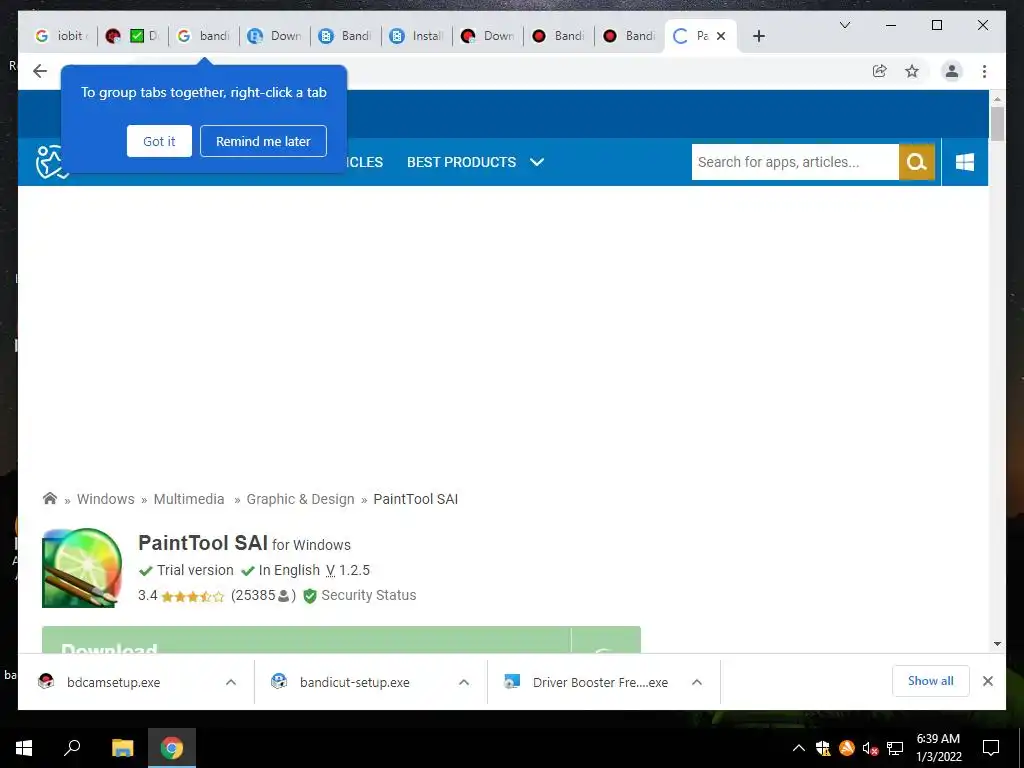Go to home breadcrumb icon
1024x768 pixels.
50,498
